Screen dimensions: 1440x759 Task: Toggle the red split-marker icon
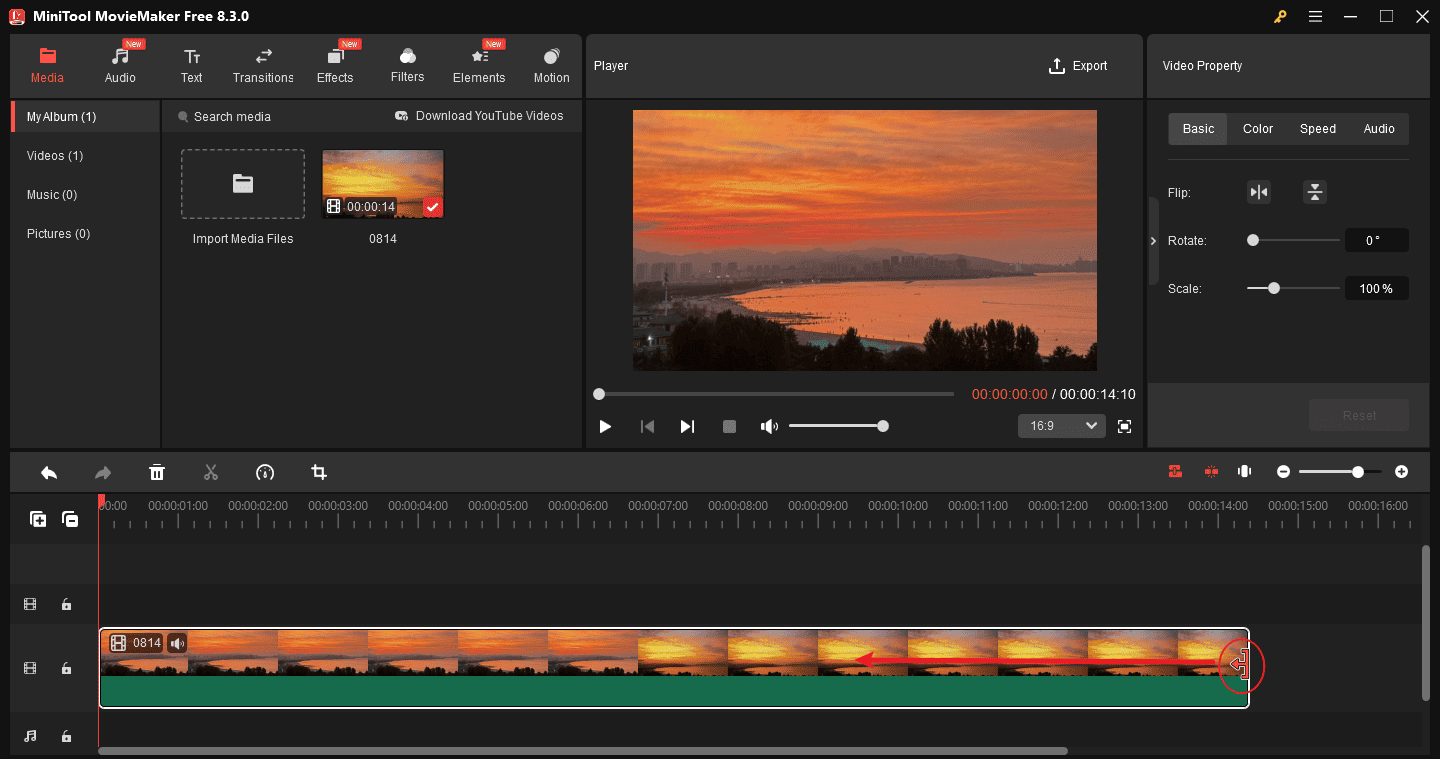(x=1211, y=471)
